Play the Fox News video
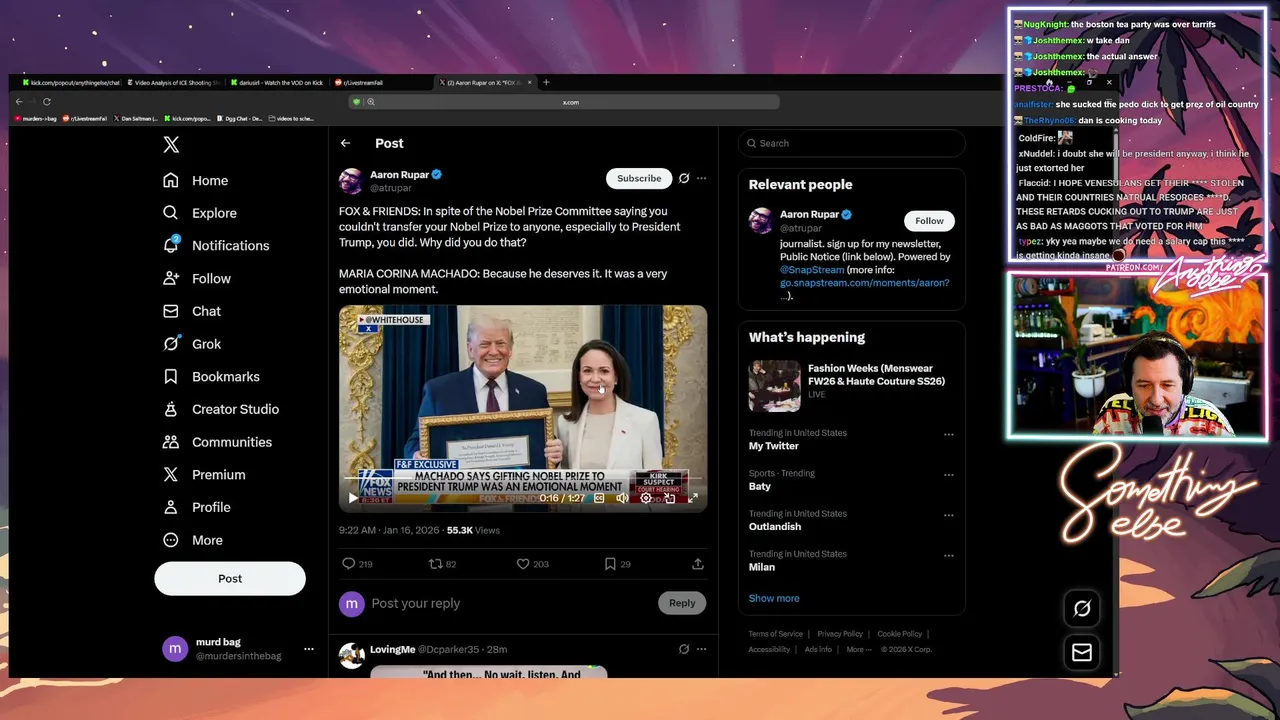 (352, 498)
